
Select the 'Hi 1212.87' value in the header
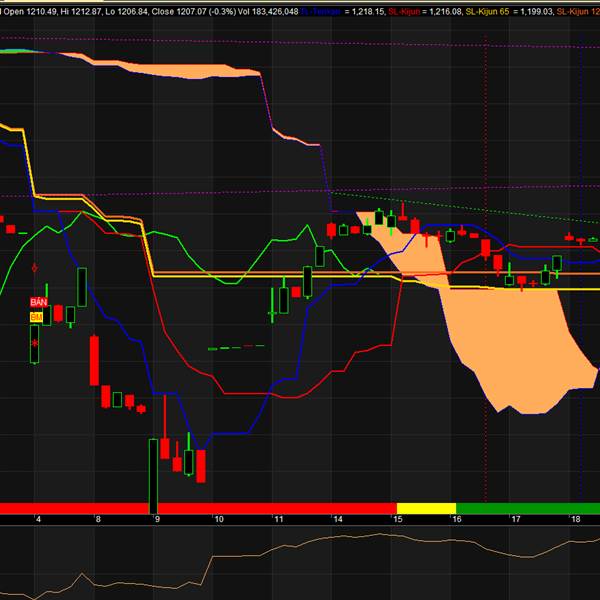(81, 12)
